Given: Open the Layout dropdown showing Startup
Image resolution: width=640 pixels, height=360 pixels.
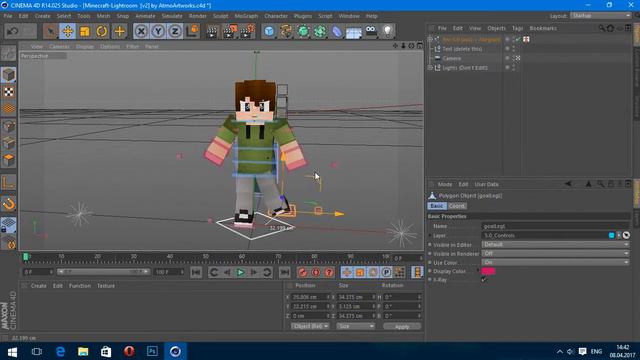Looking at the screenshot, I should point(600,16).
